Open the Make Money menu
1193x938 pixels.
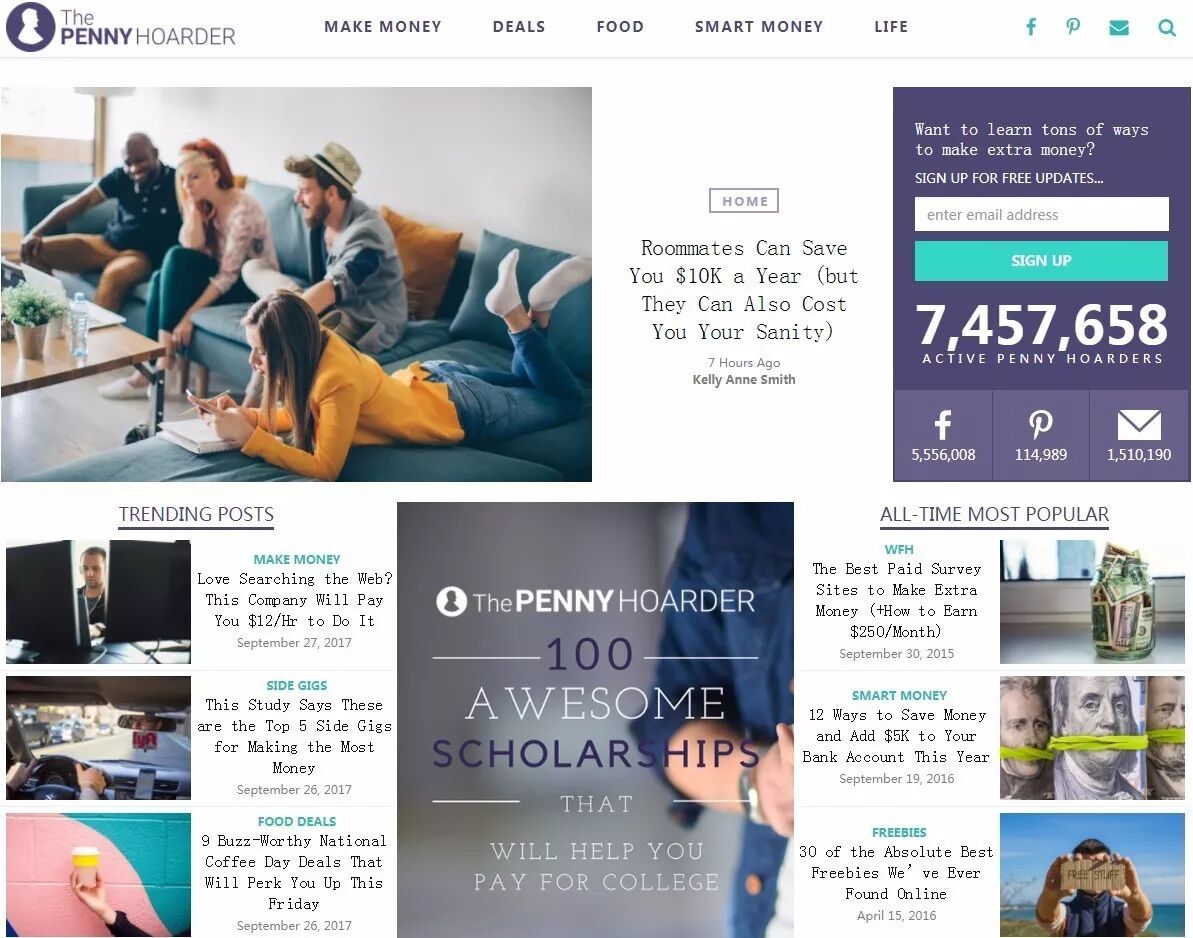pos(383,27)
